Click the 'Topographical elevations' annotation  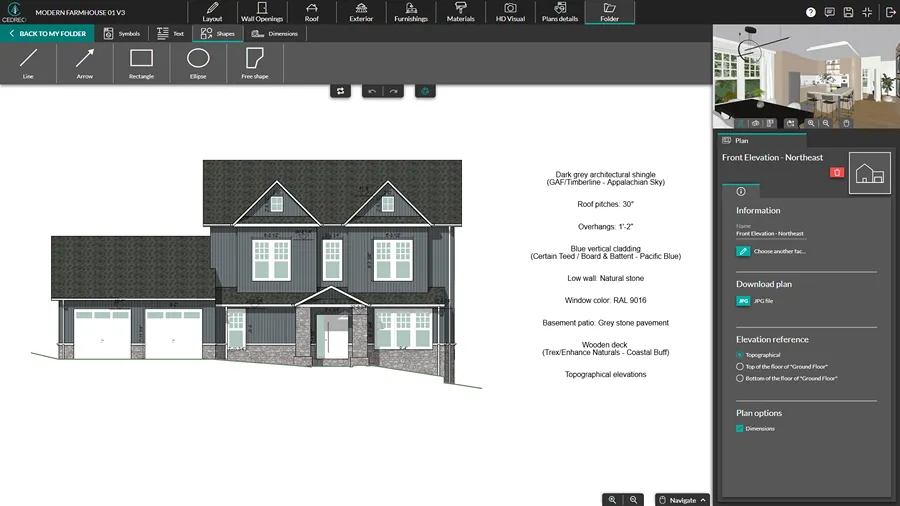click(x=605, y=374)
